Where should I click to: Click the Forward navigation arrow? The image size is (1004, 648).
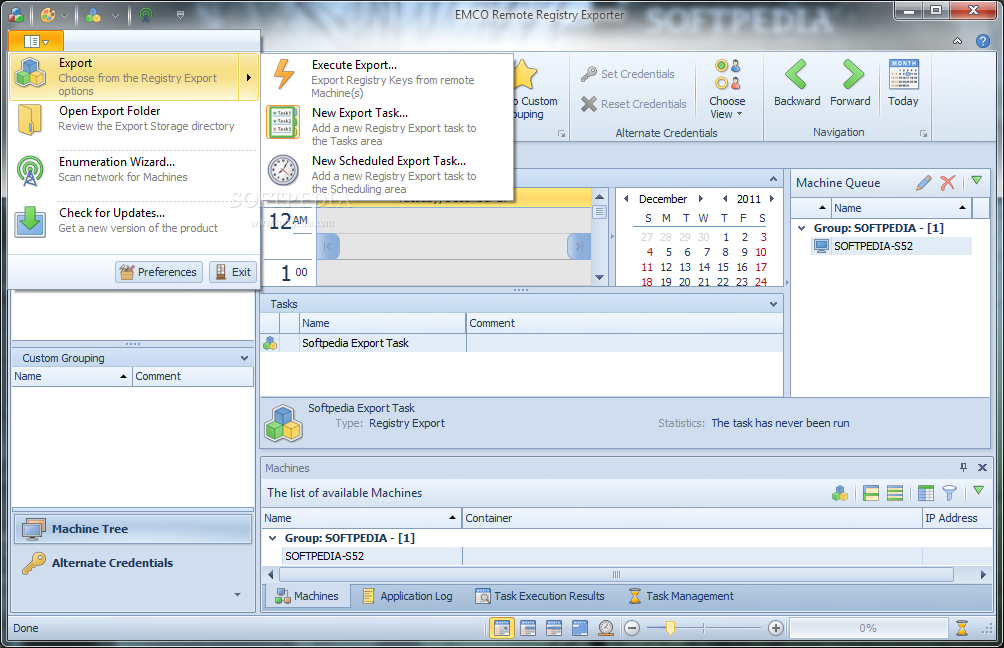[850, 83]
